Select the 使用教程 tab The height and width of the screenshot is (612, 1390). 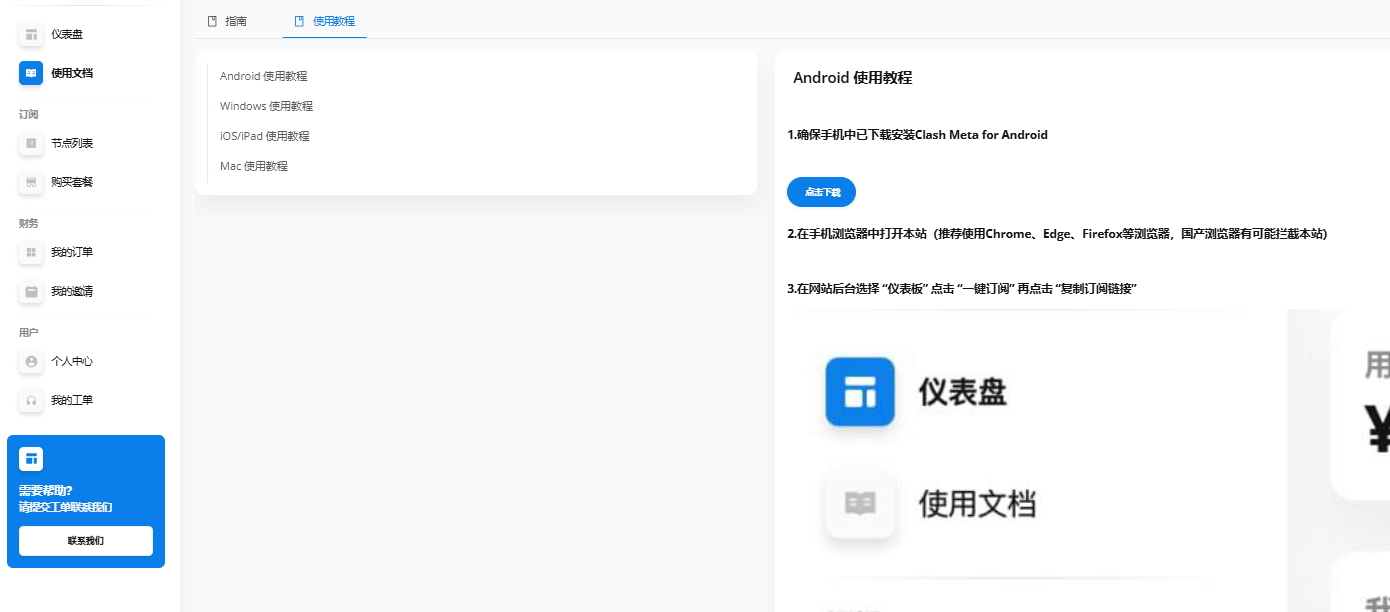click(x=325, y=21)
